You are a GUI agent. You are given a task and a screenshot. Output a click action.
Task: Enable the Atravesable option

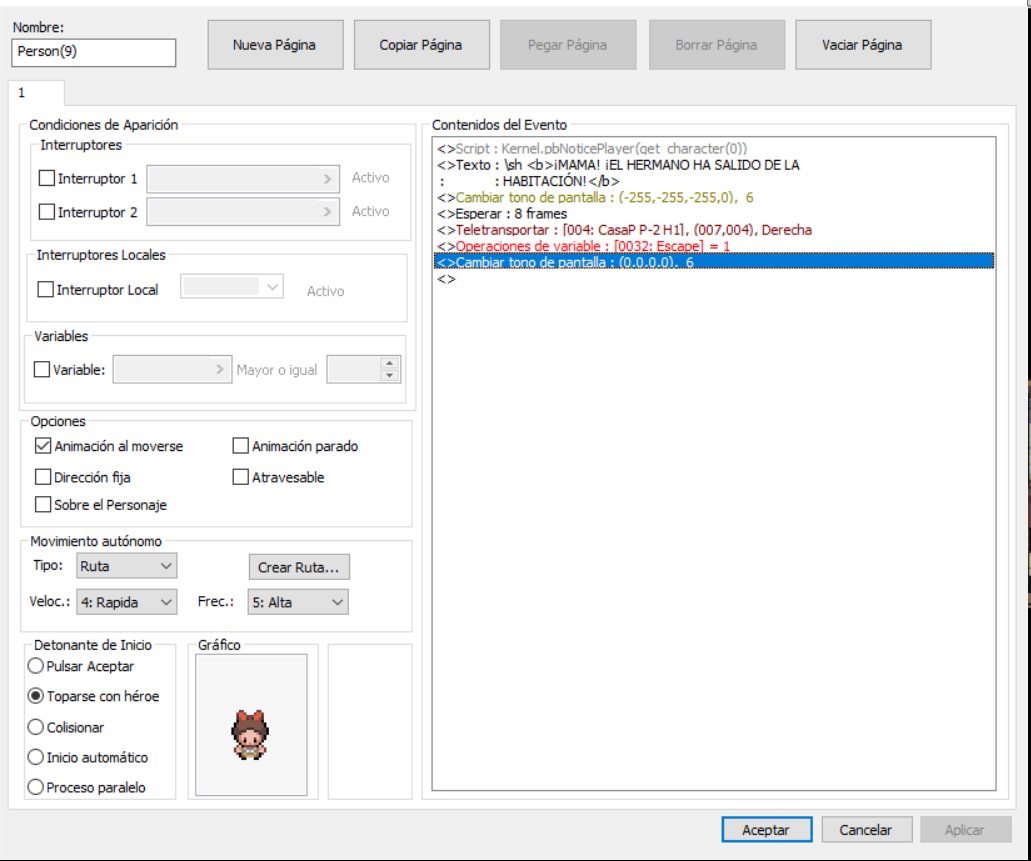241,477
